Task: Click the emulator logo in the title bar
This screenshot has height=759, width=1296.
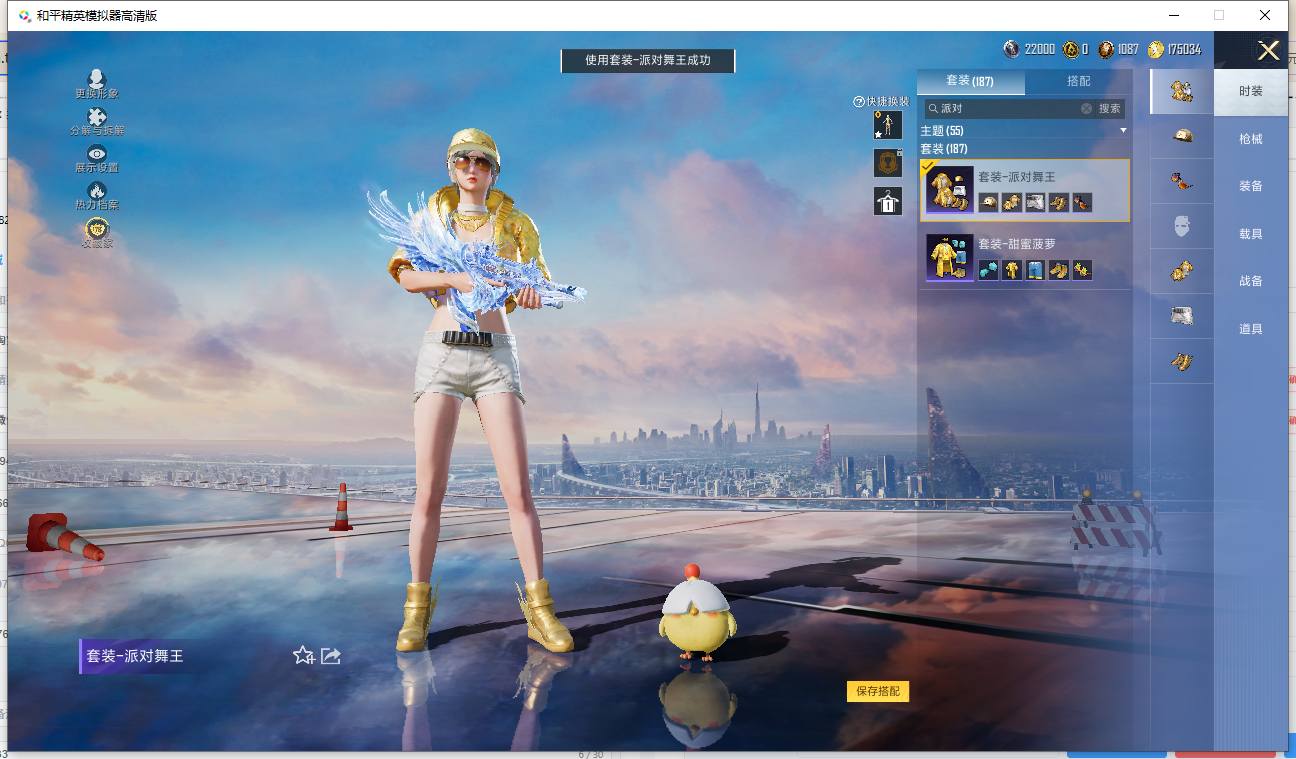Action: 24,16
